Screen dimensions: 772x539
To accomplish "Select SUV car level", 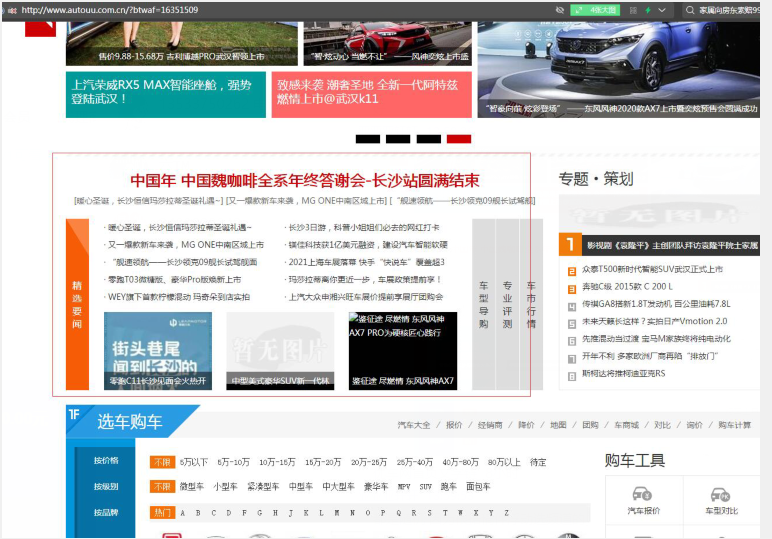I will click(x=425, y=487).
